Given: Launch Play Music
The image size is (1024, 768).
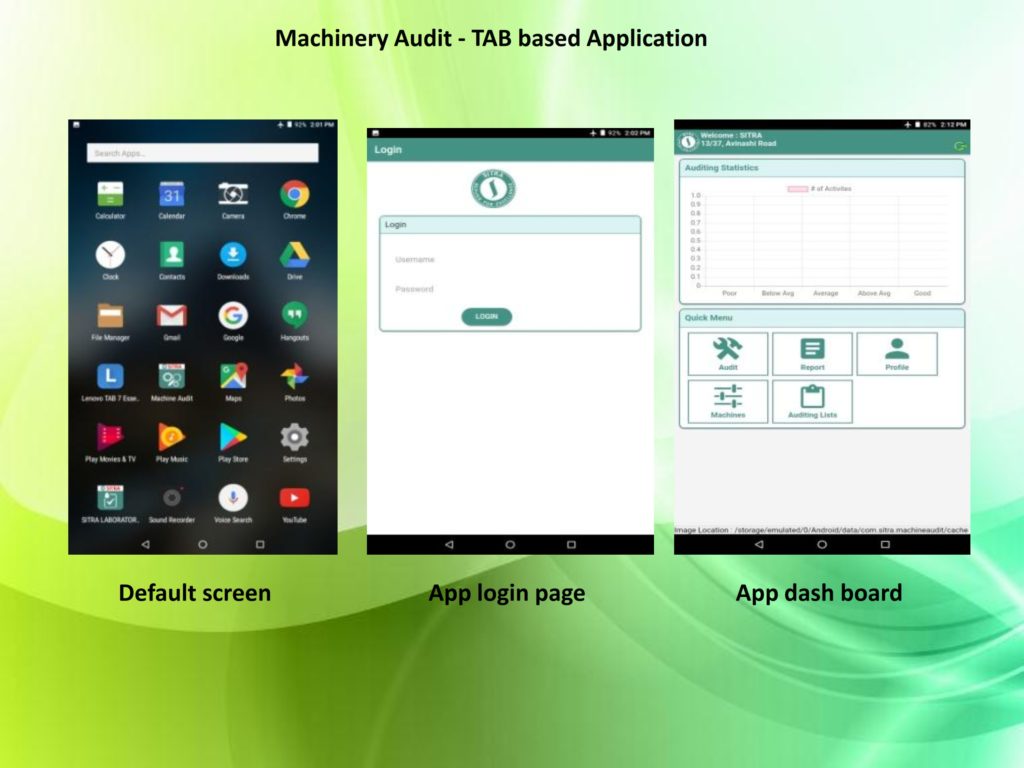Looking at the screenshot, I should tap(172, 437).
